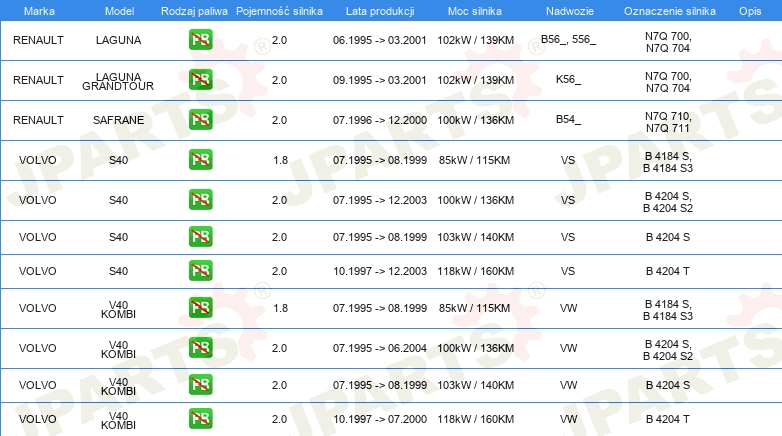Select engine code N7Q 710, N7Q 711
The image size is (782, 436).
coord(668,122)
